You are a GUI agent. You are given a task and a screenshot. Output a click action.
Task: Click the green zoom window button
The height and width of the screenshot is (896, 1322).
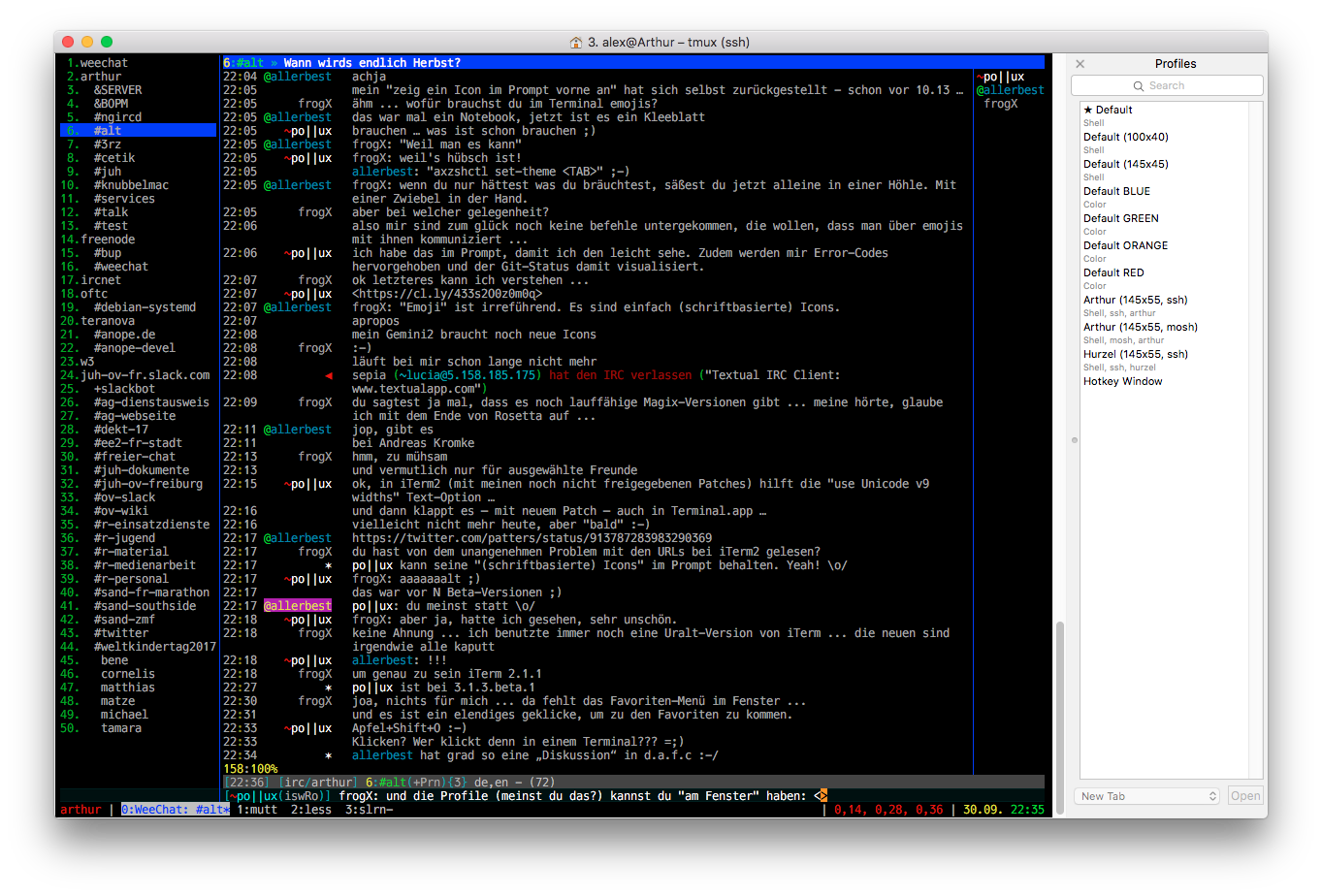click(x=107, y=42)
